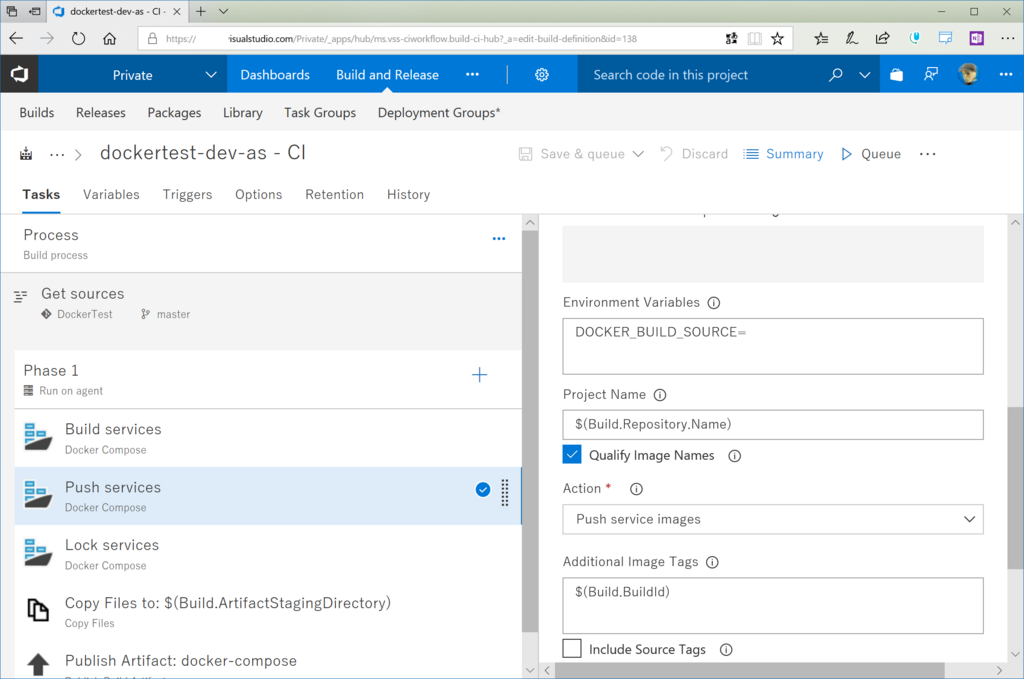Click the Queue button

pos(871,154)
